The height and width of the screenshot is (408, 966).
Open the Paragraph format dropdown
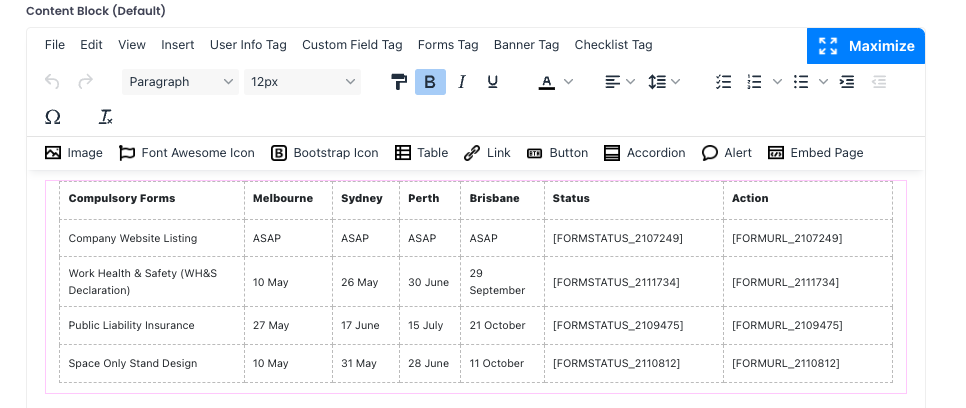click(x=180, y=82)
